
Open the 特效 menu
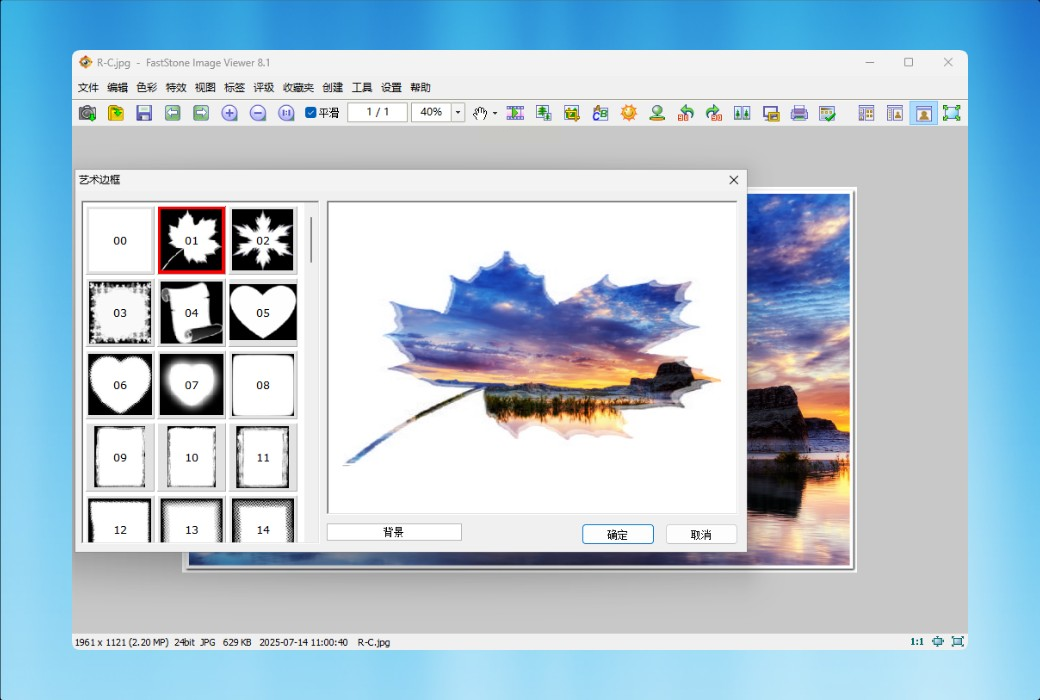point(176,88)
